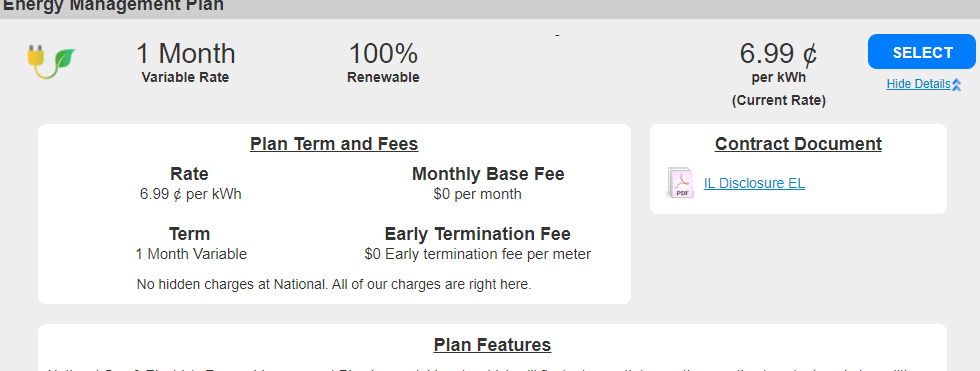
Task: Click the (Current Rate) caption
Action: (x=779, y=101)
